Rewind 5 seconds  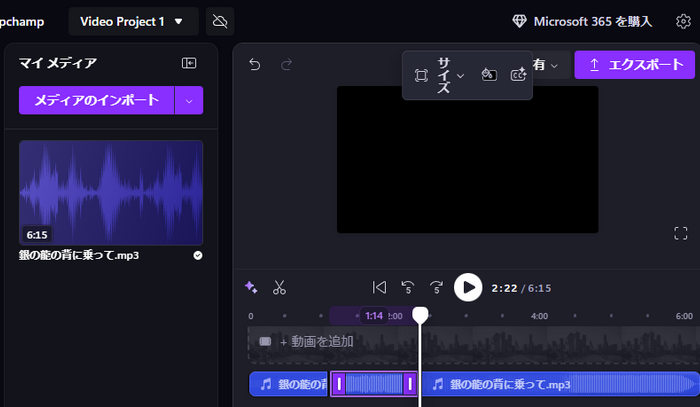click(x=408, y=287)
